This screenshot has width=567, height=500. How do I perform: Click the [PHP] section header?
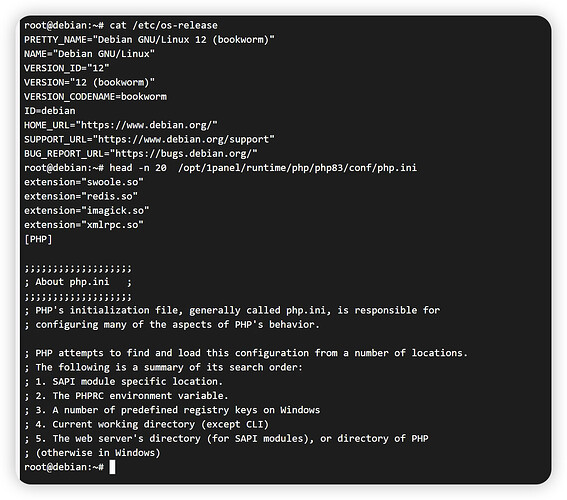(x=38, y=239)
